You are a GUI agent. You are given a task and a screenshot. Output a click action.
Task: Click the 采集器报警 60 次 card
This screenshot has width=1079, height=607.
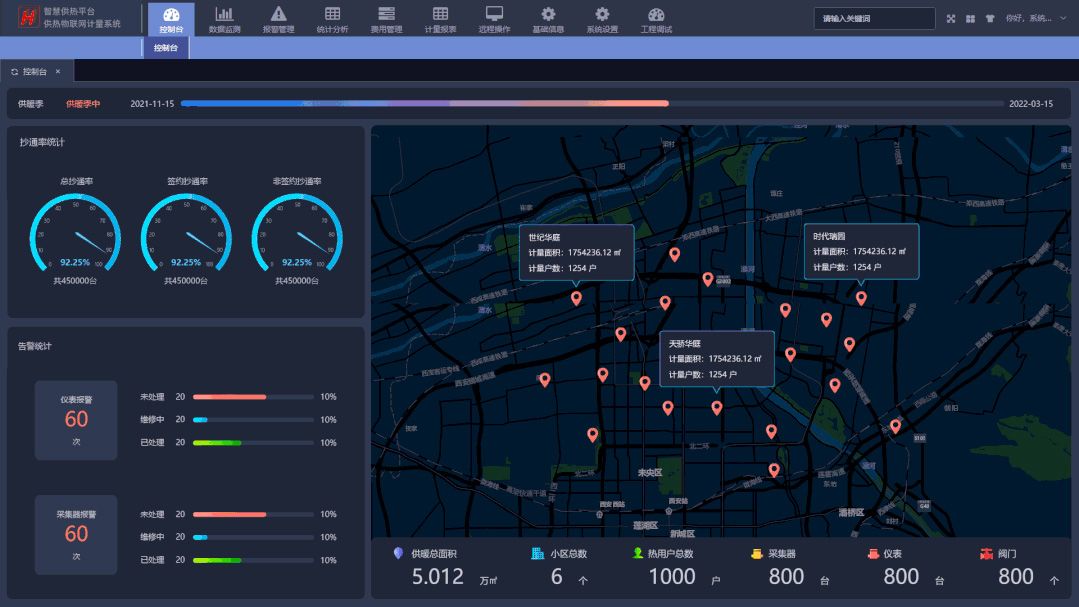[x=76, y=535]
